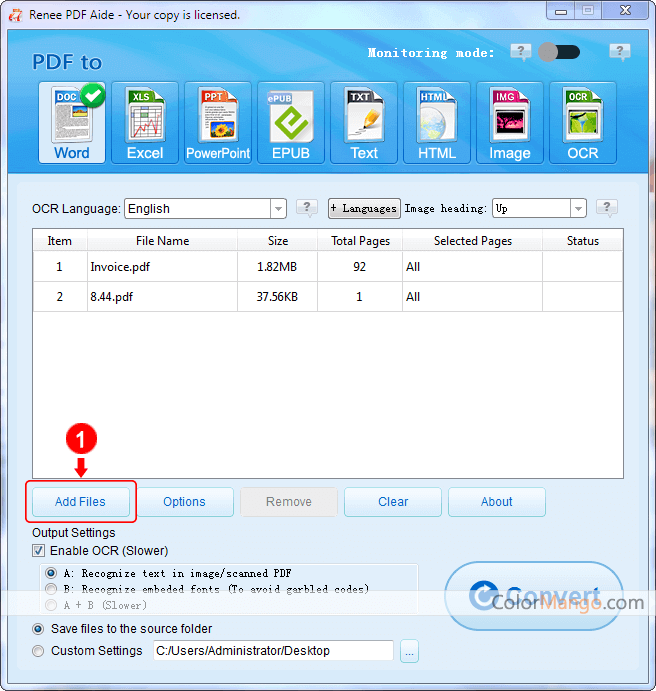The width and height of the screenshot is (656, 691).
Task: Choose the Text output format icon
Action: tap(364, 123)
